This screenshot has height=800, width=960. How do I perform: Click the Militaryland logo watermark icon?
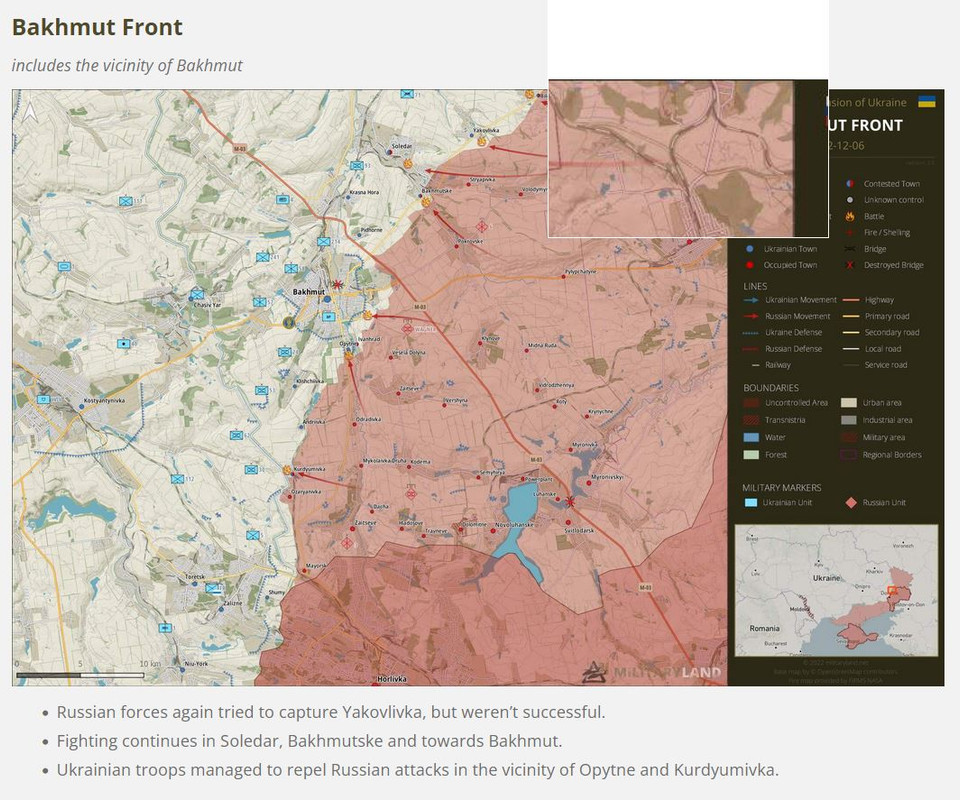(593, 671)
